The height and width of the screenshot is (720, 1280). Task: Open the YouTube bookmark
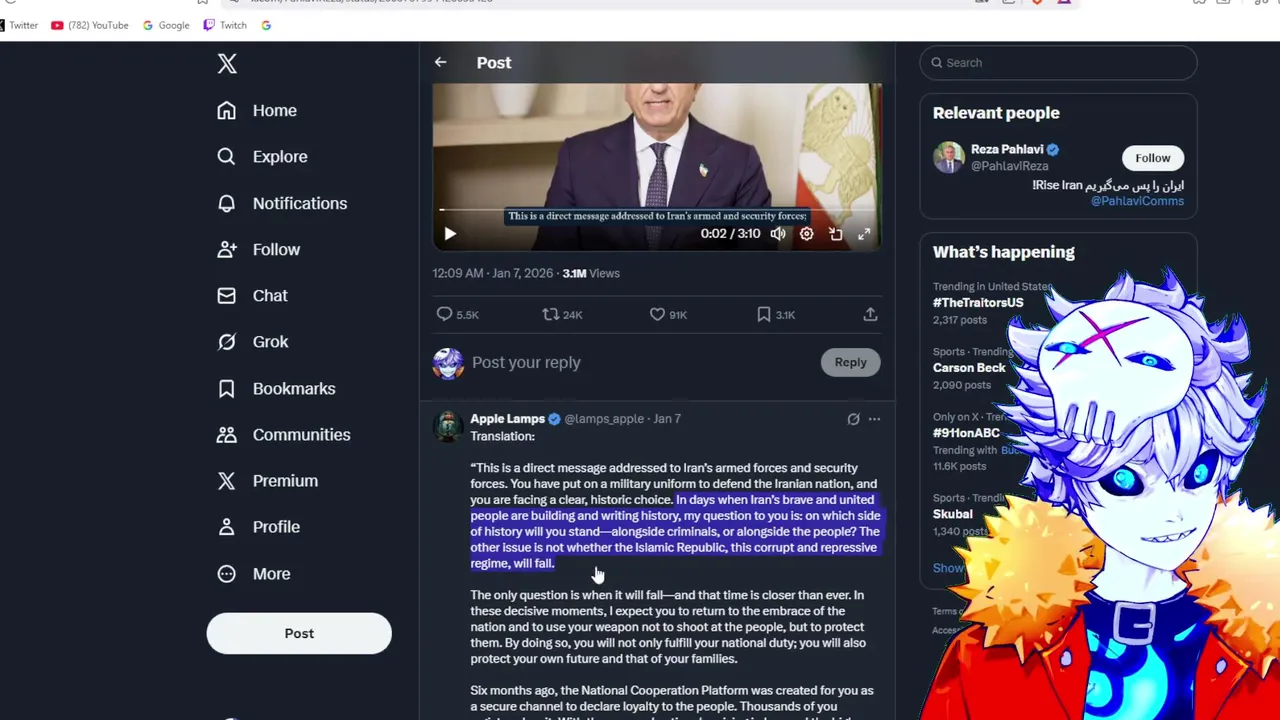point(90,25)
